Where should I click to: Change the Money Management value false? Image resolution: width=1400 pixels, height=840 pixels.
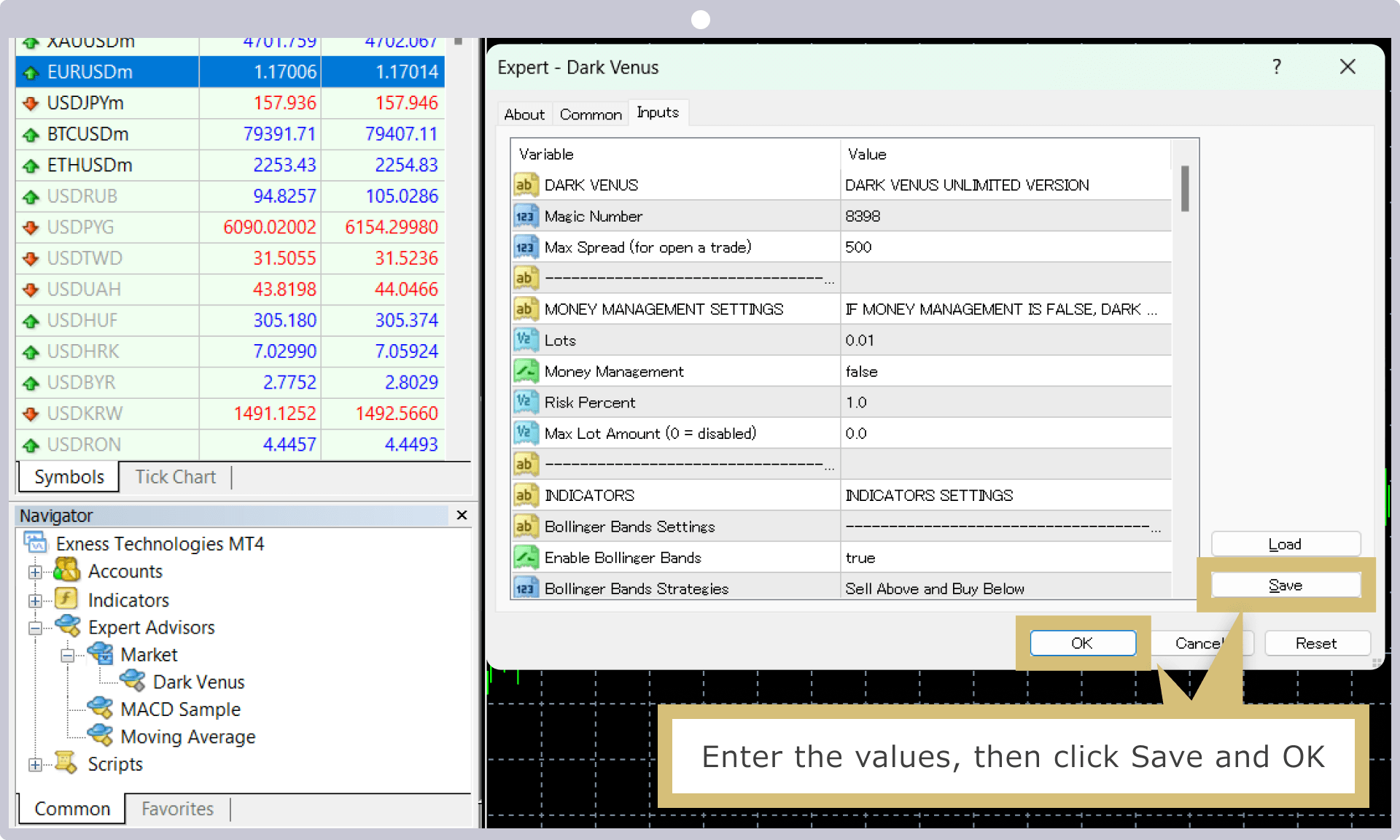coord(1006,371)
